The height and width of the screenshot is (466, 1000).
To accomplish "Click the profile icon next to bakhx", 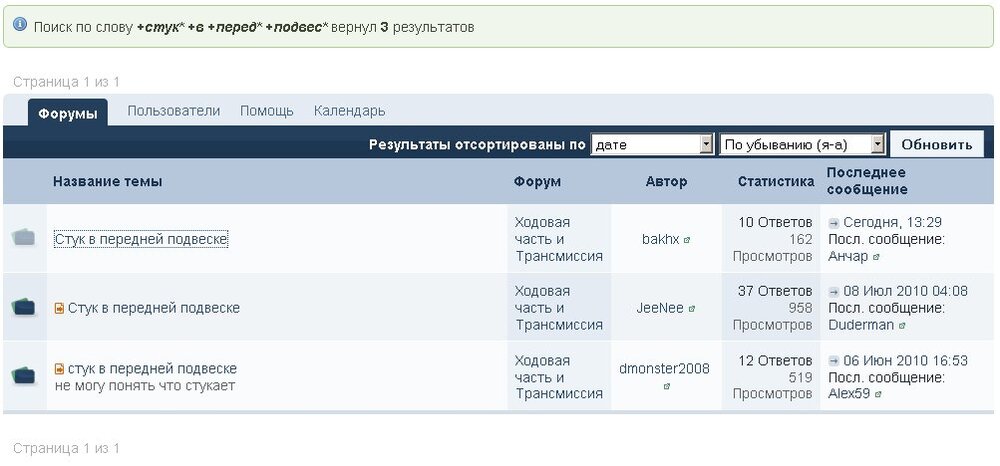I will 688,240.
